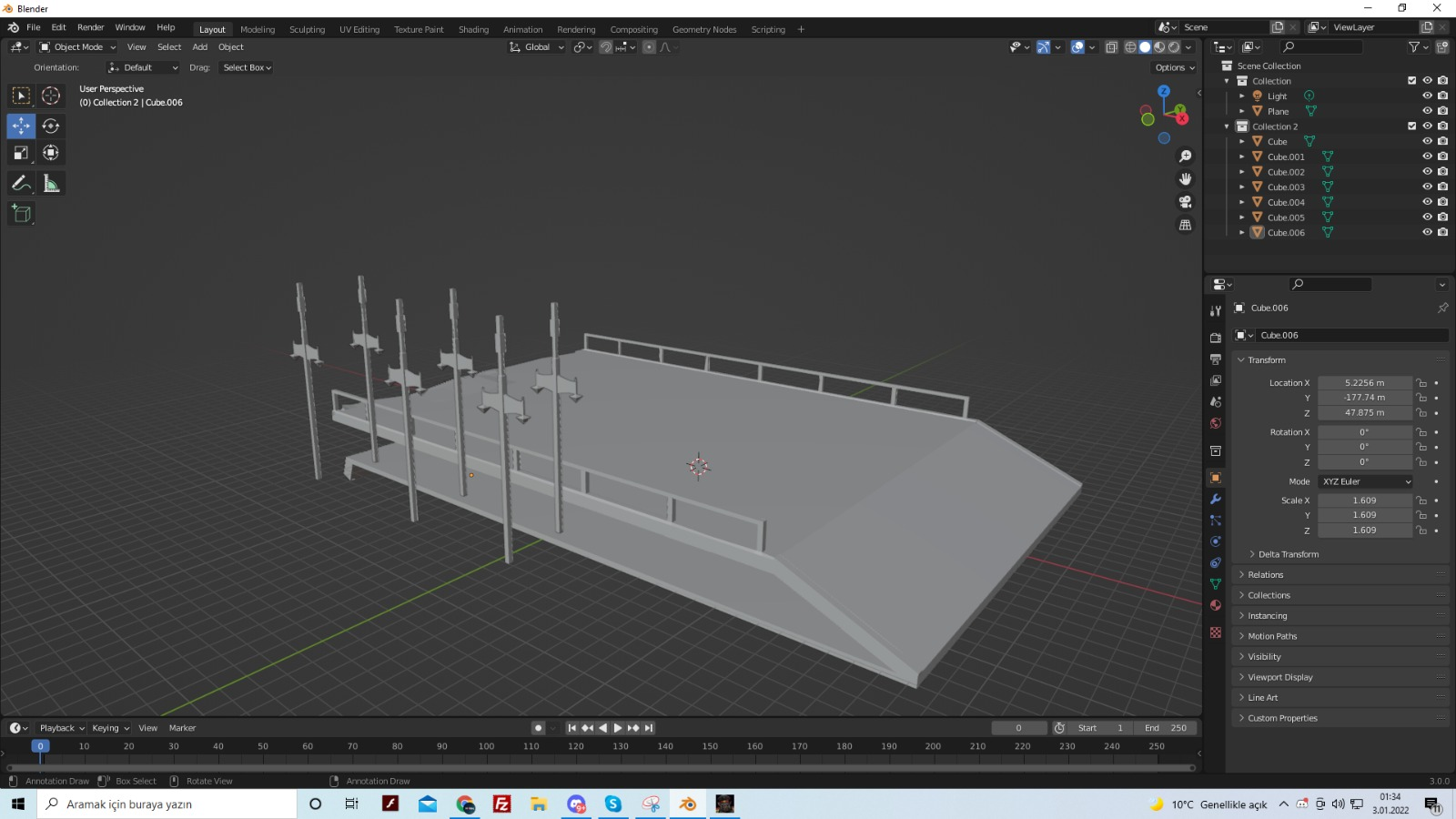Toggle lock on Location X
This screenshot has height=819, width=1456.
pos(1421,383)
